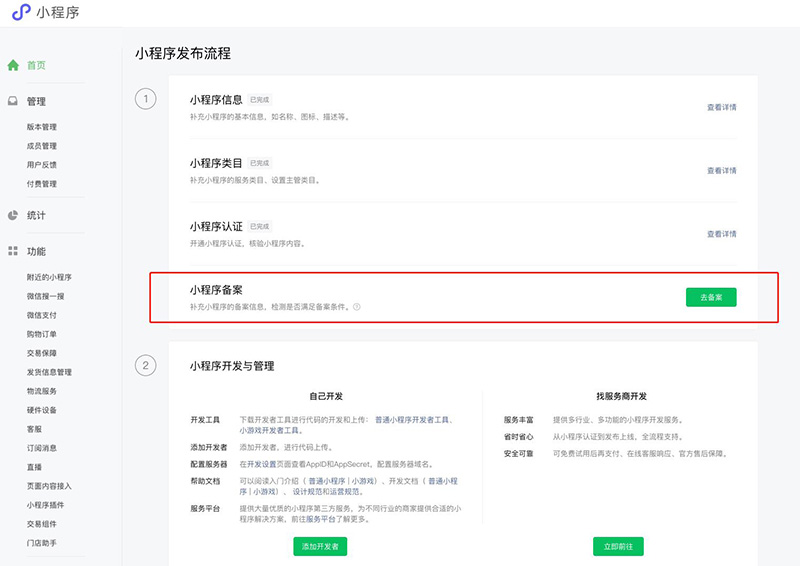Image resolution: width=800 pixels, height=566 pixels.
Task: Open 版本管理 in the sidebar
Action: [x=42, y=127]
